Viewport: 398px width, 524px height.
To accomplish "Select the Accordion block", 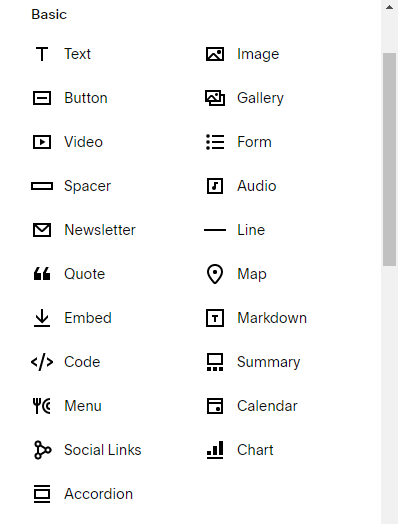I will (98, 494).
